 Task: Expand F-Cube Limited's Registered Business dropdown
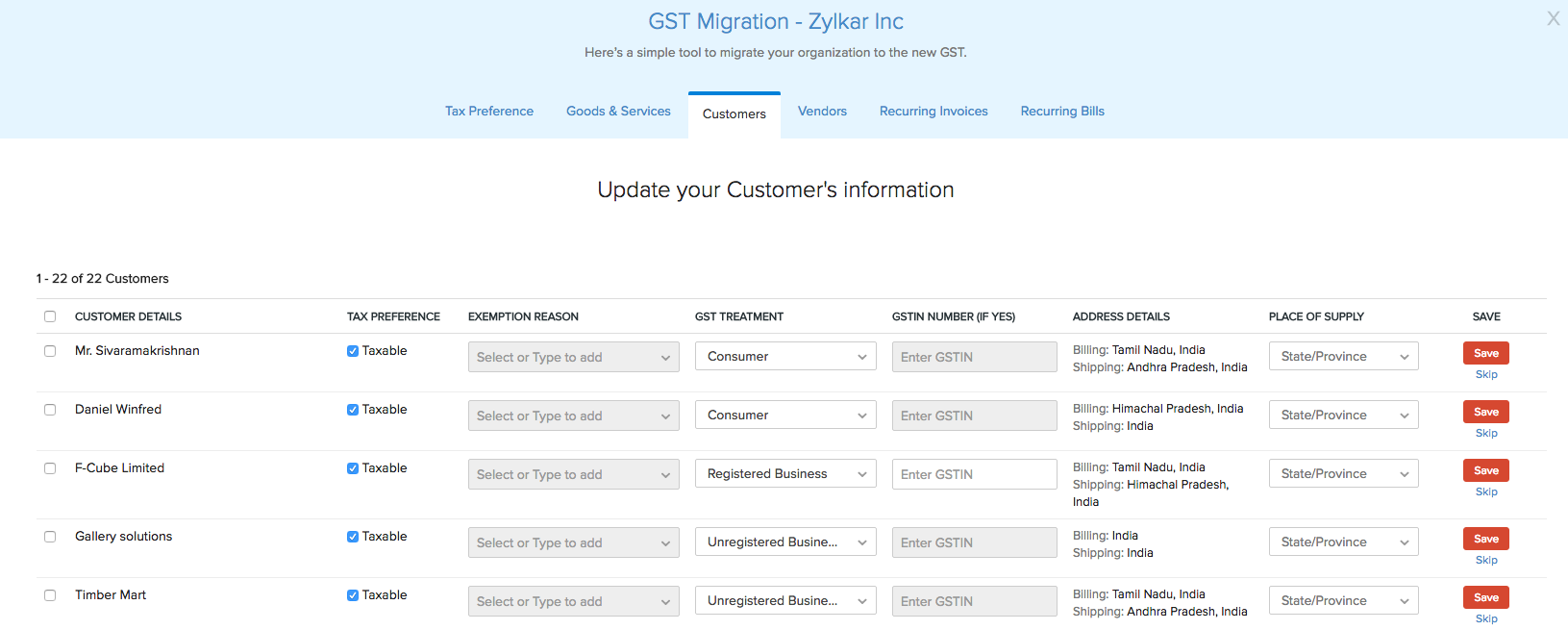785,474
